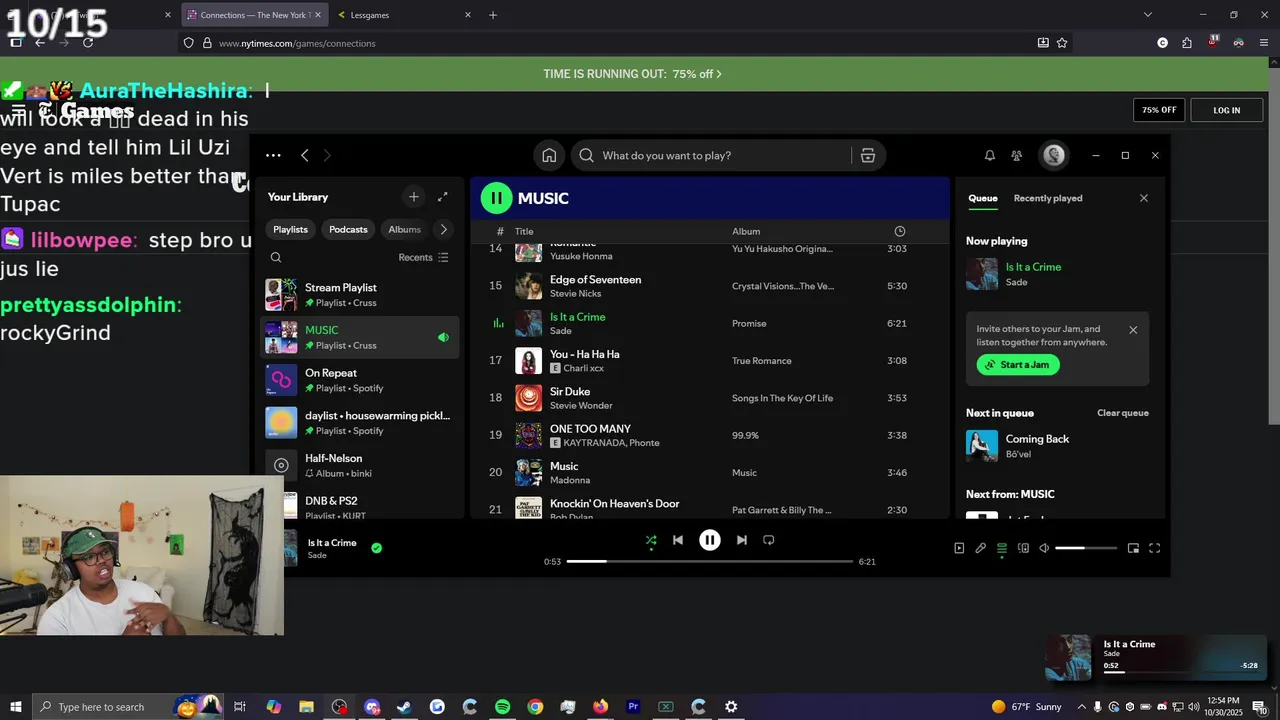
Task: Open Spotify from the Windows taskbar
Action: [502, 707]
